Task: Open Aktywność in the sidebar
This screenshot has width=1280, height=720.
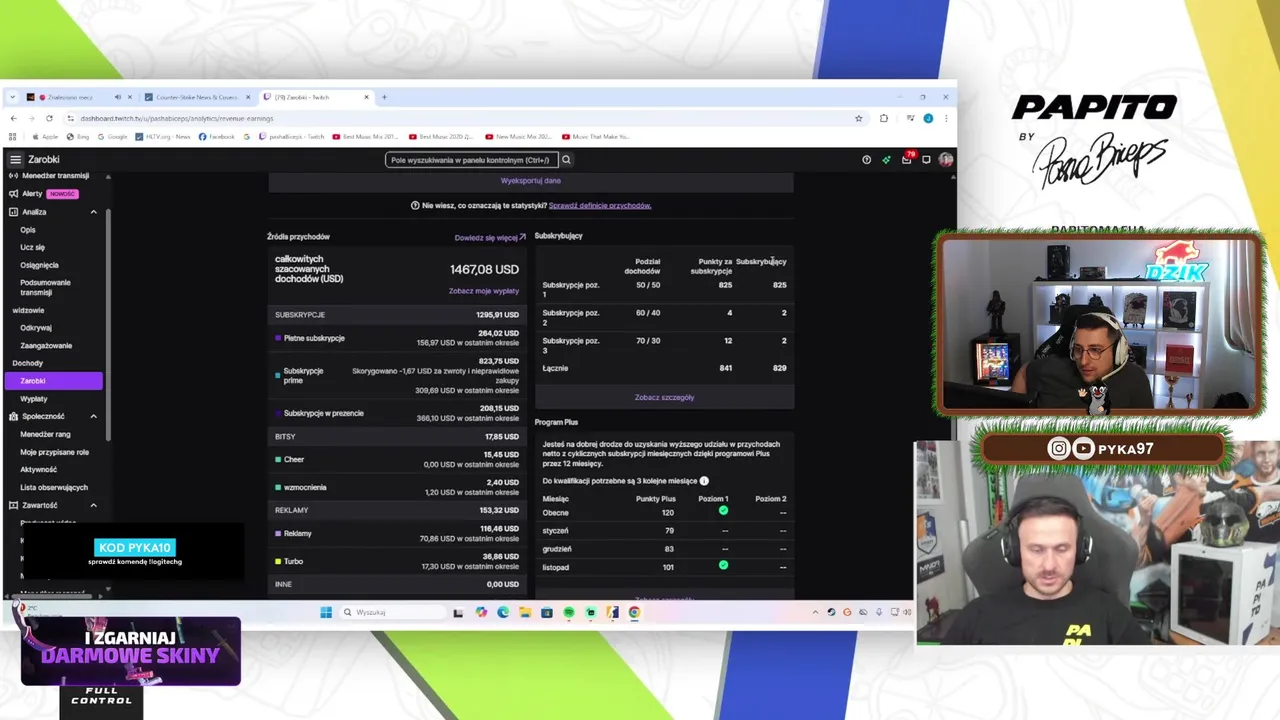Action: (x=38, y=469)
